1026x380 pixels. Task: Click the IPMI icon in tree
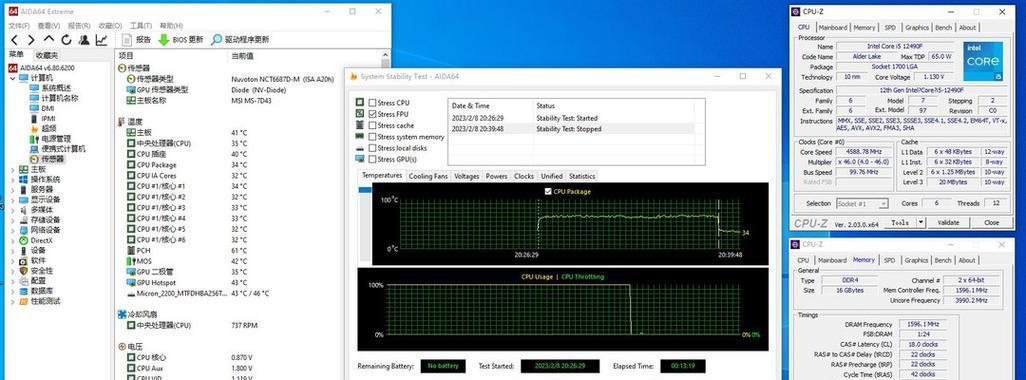[x=35, y=118]
